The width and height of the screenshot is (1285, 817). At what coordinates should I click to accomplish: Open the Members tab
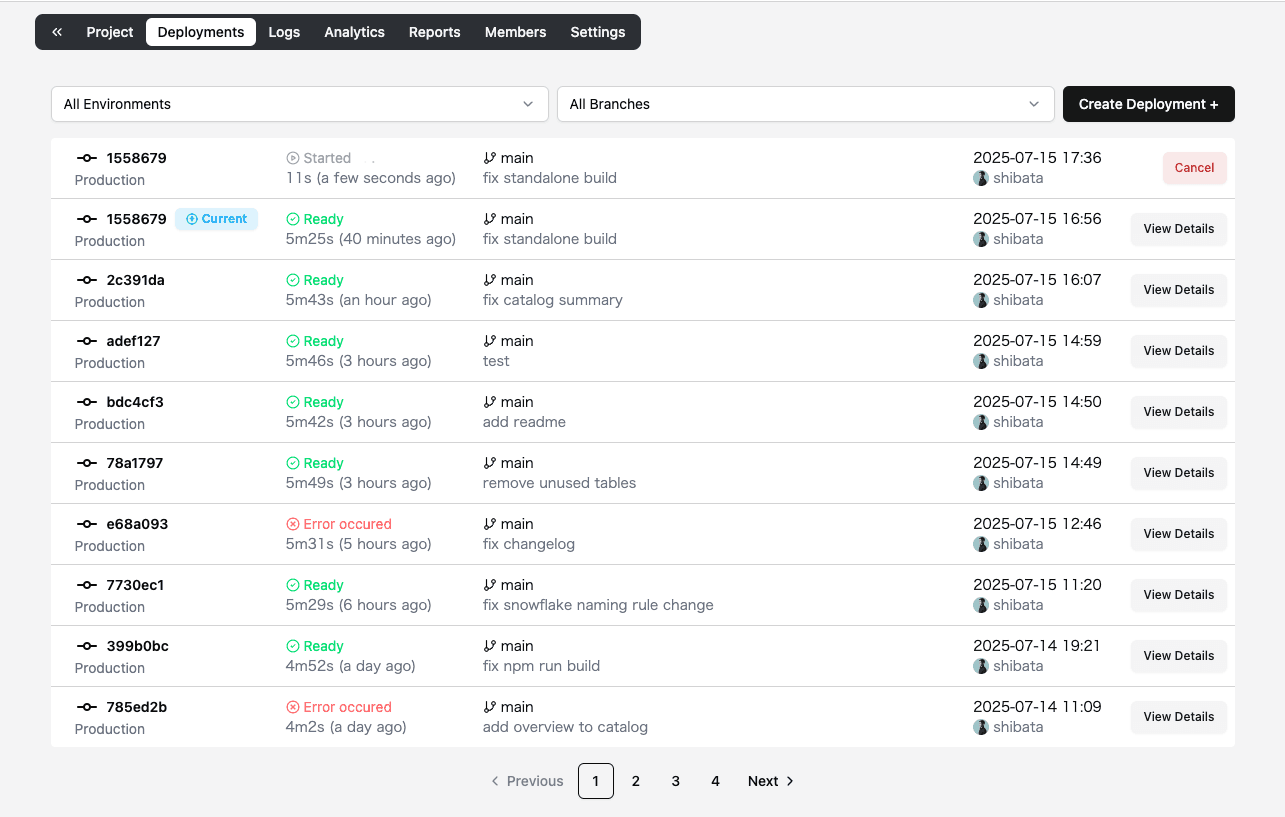point(515,31)
